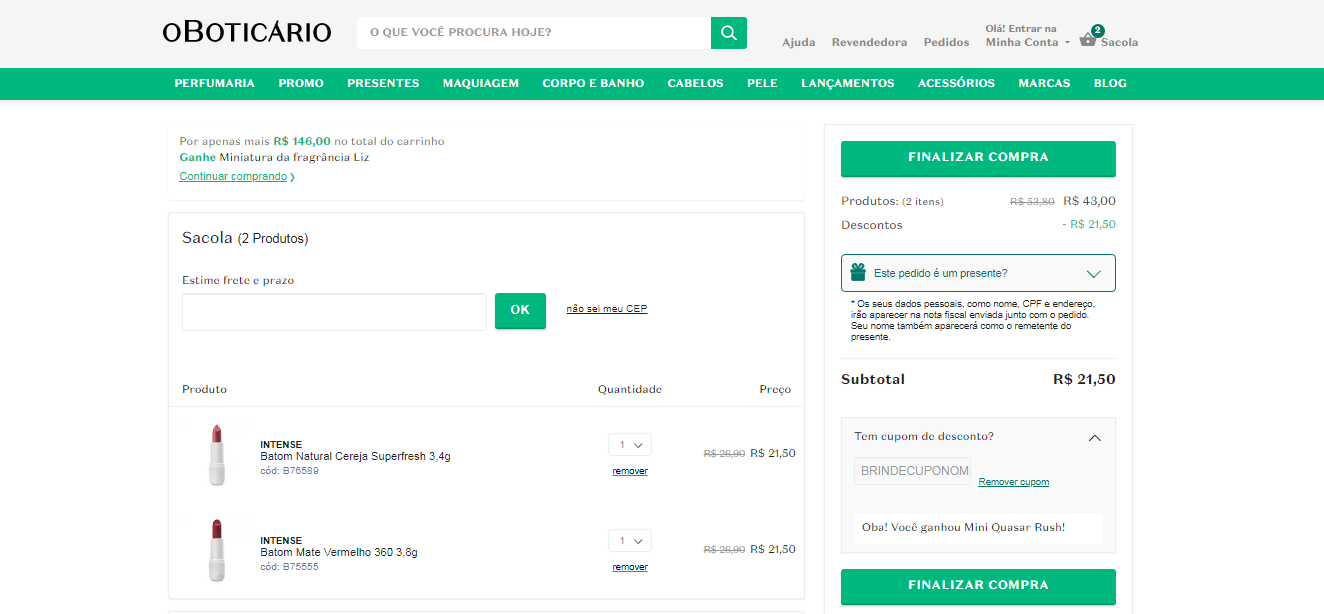Open the Marcas menu
This screenshot has width=1324, height=614.
click(1044, 83)
